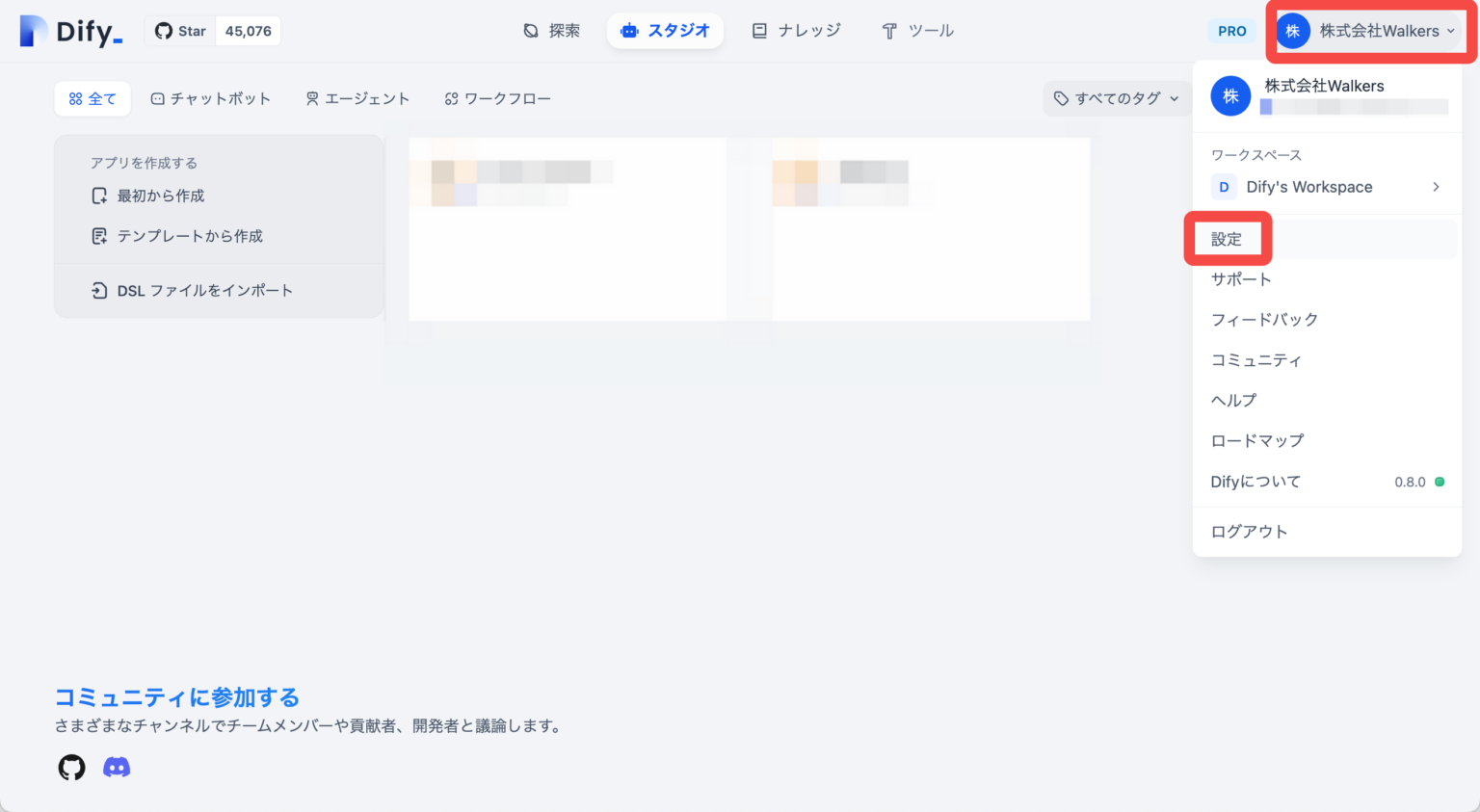
Task: Click the スタジオ robot icon
Action: pos(630,30)
